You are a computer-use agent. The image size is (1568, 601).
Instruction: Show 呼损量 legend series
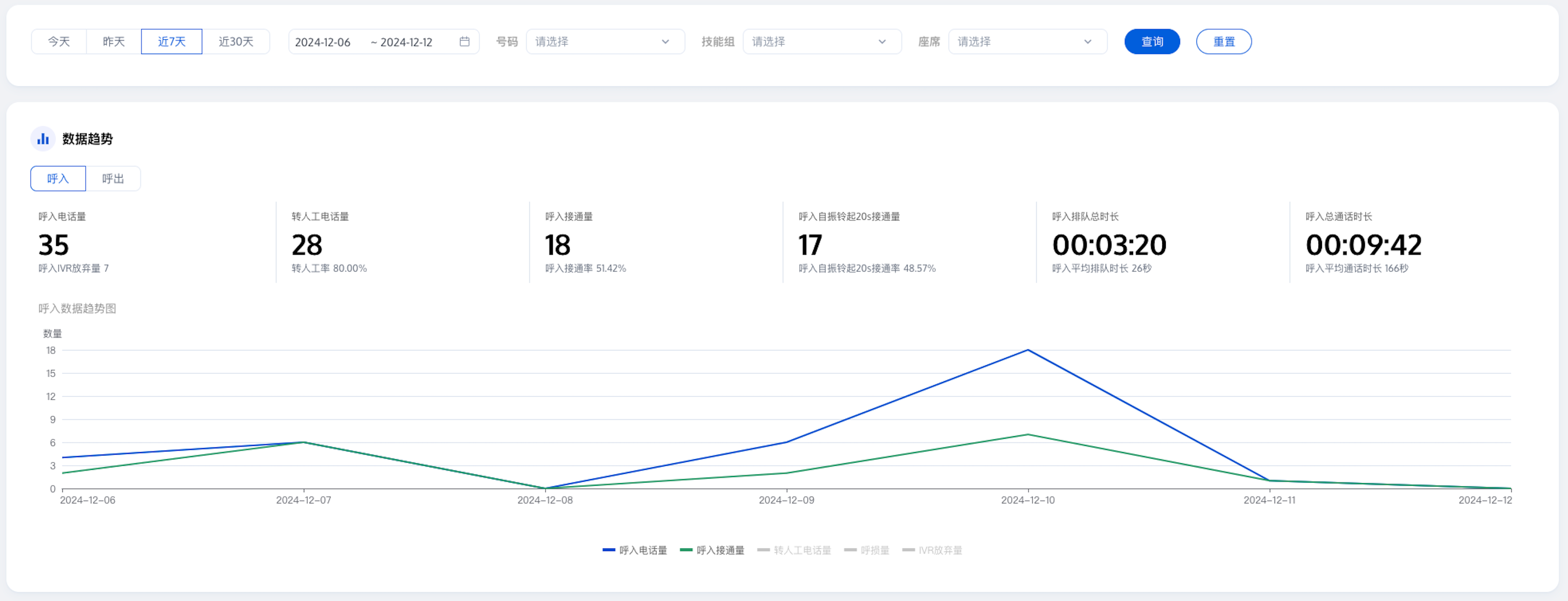[867, 550]
